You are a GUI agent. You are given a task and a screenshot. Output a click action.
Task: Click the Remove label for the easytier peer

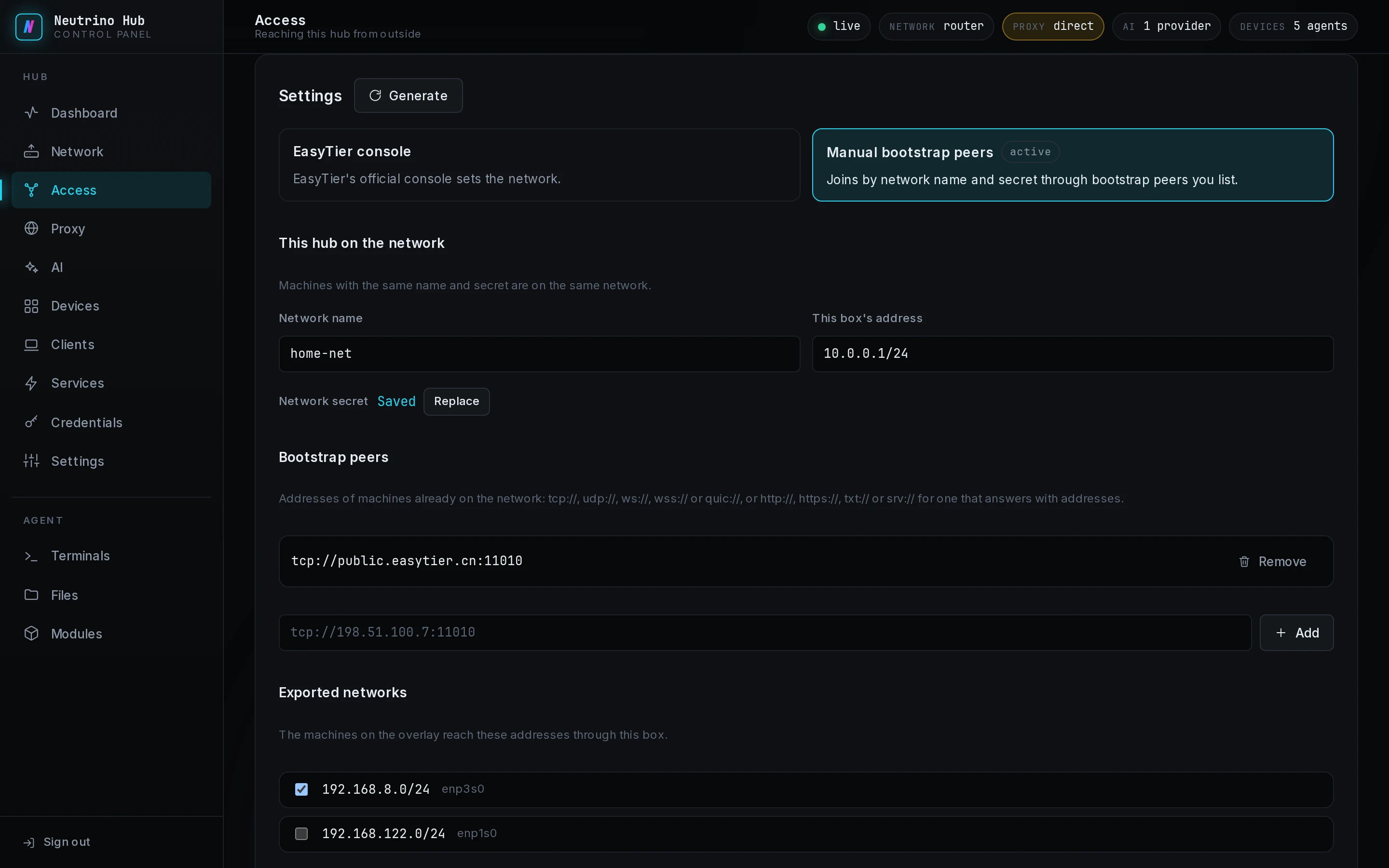[1282, 561]
